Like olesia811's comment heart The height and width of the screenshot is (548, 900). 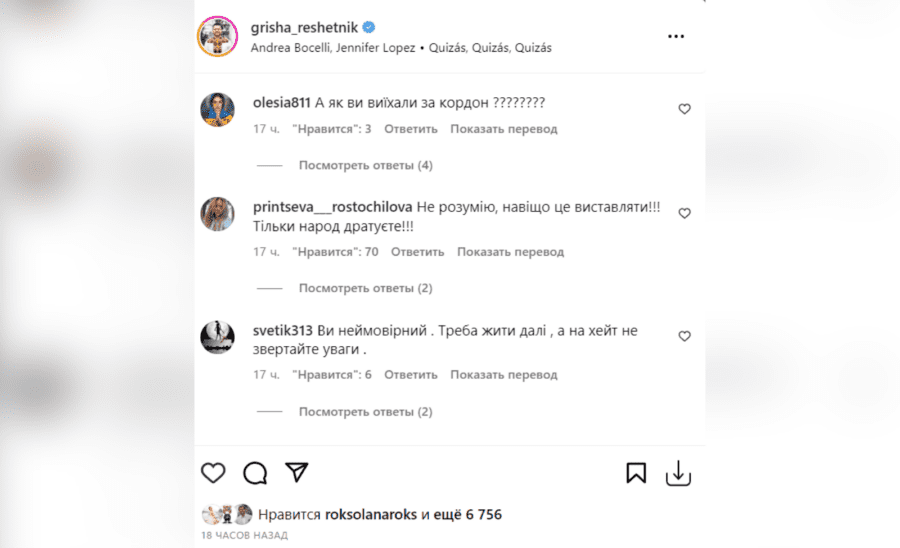[x=684, y=109]
